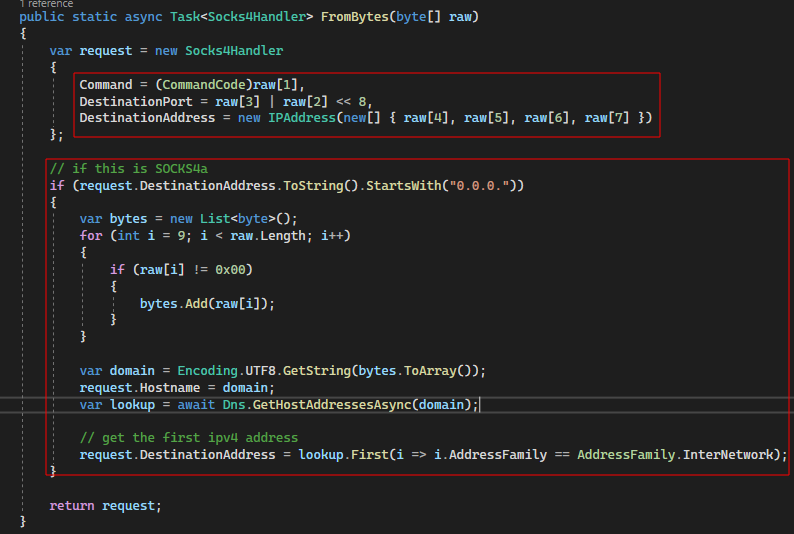Click the 'async' keyword in signature
Image resolution: width=794 pixels, height=534 pixels.
click(x=143, y=17)
